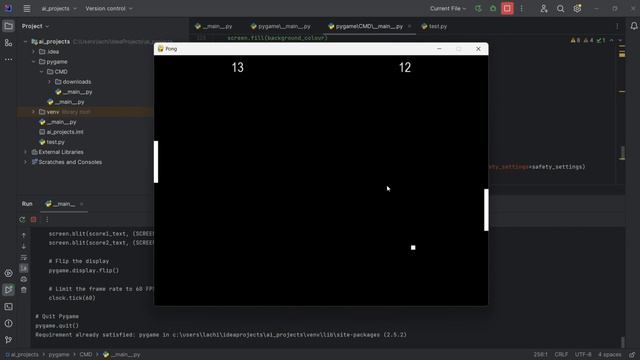Close the pygame\CMD\__main__.py tab
Screen dimensions: 640x360
point(409,26)
